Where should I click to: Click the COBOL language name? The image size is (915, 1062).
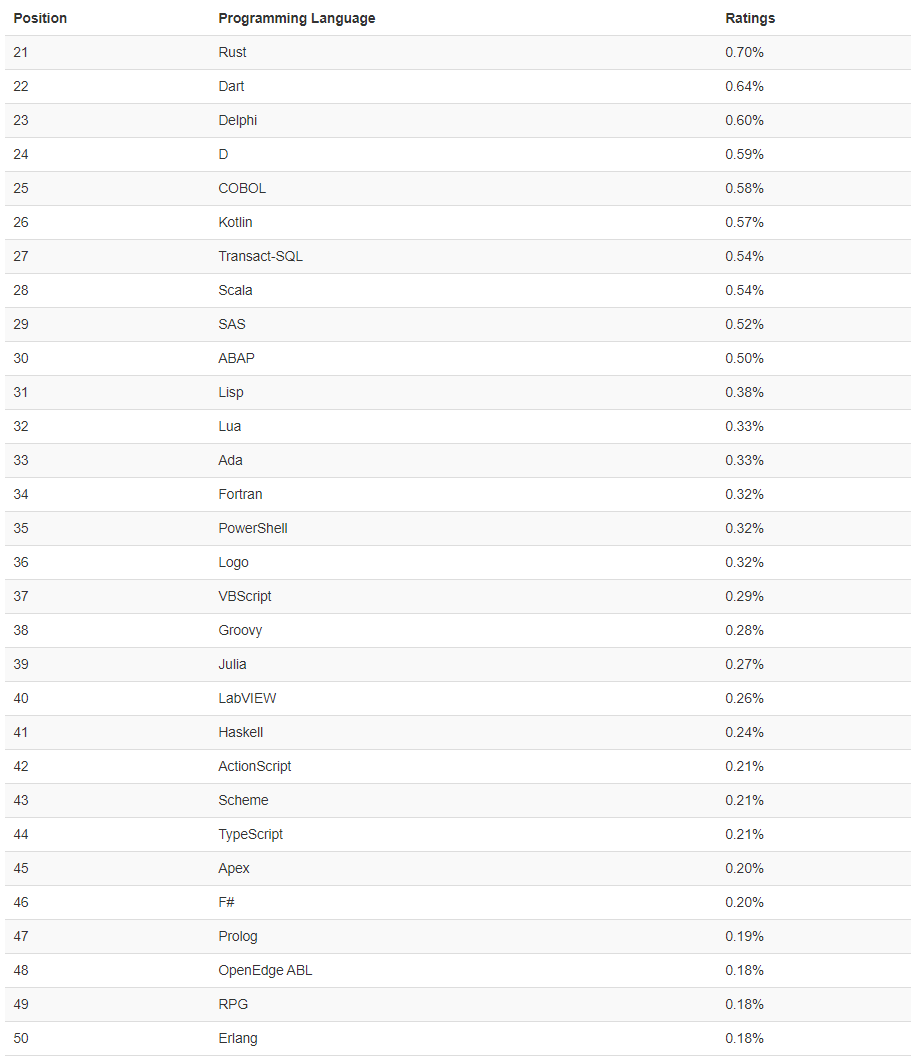[242, 188]
